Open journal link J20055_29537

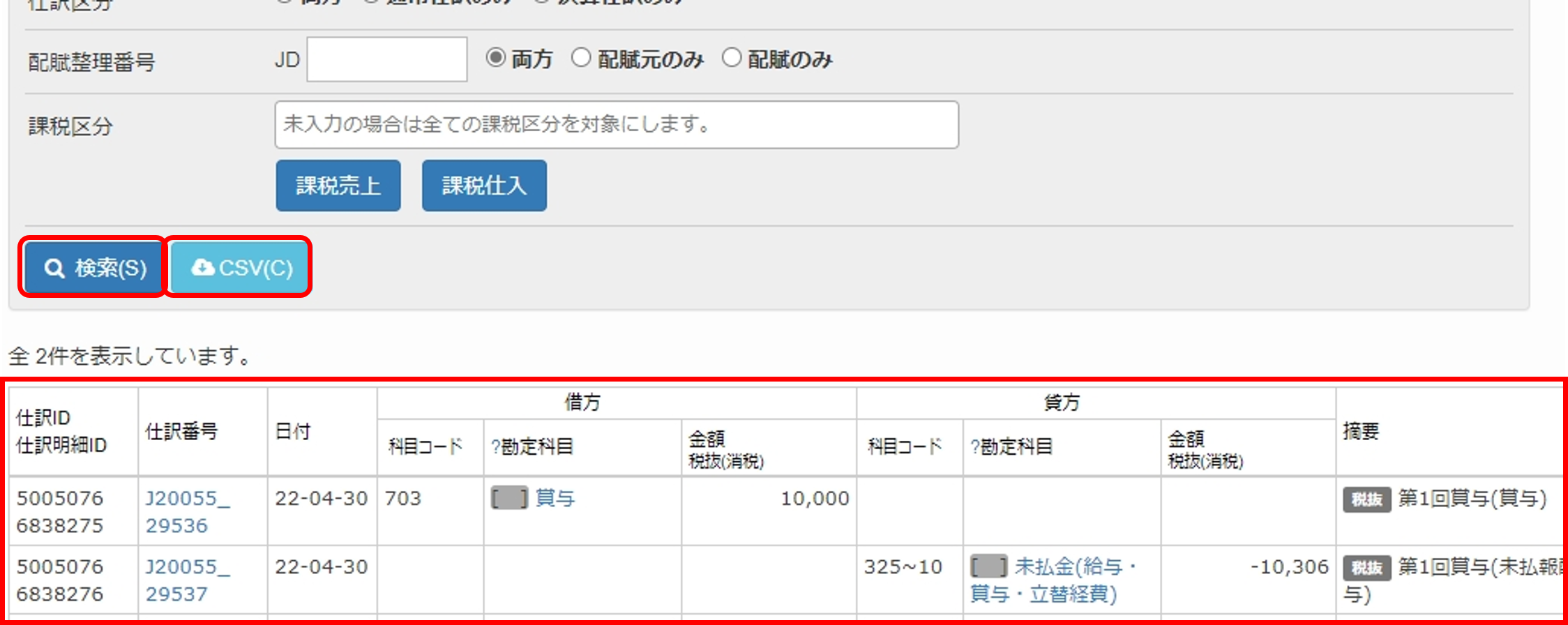coord(186,580)
